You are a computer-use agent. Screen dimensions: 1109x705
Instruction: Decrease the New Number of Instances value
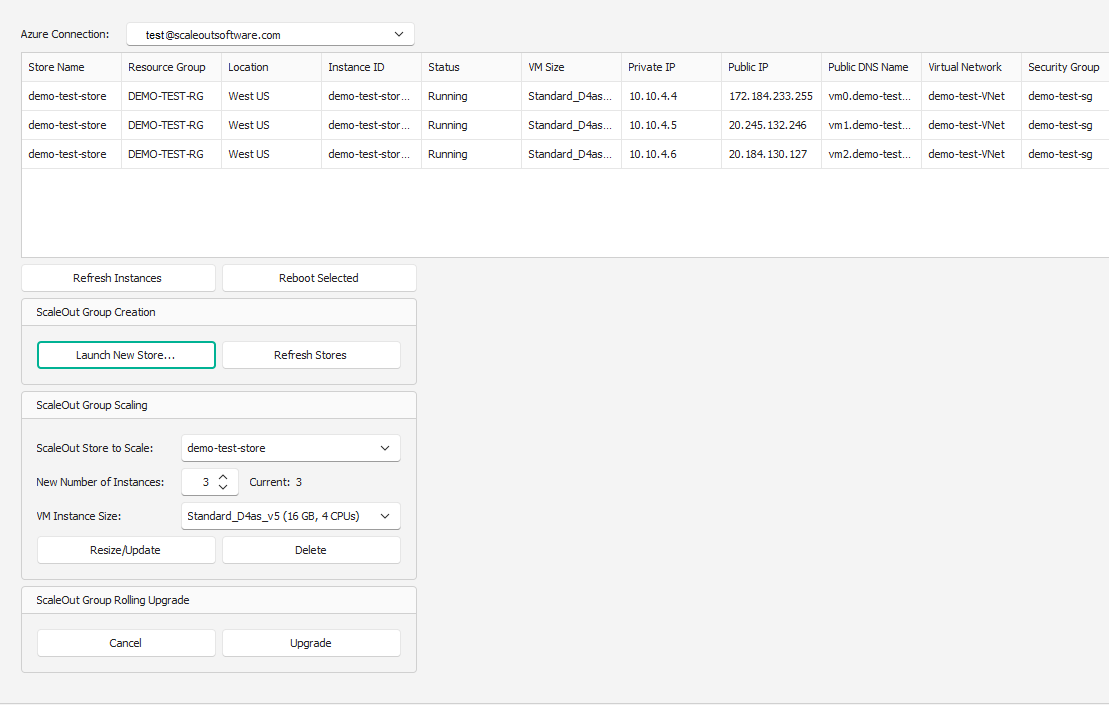223,487
